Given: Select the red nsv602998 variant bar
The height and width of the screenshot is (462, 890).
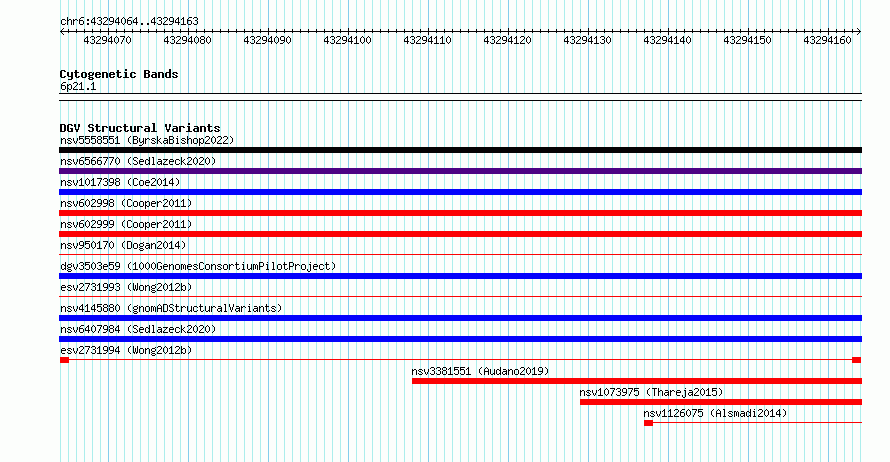Looking at the screenshot, I should (x=460, y=213).
